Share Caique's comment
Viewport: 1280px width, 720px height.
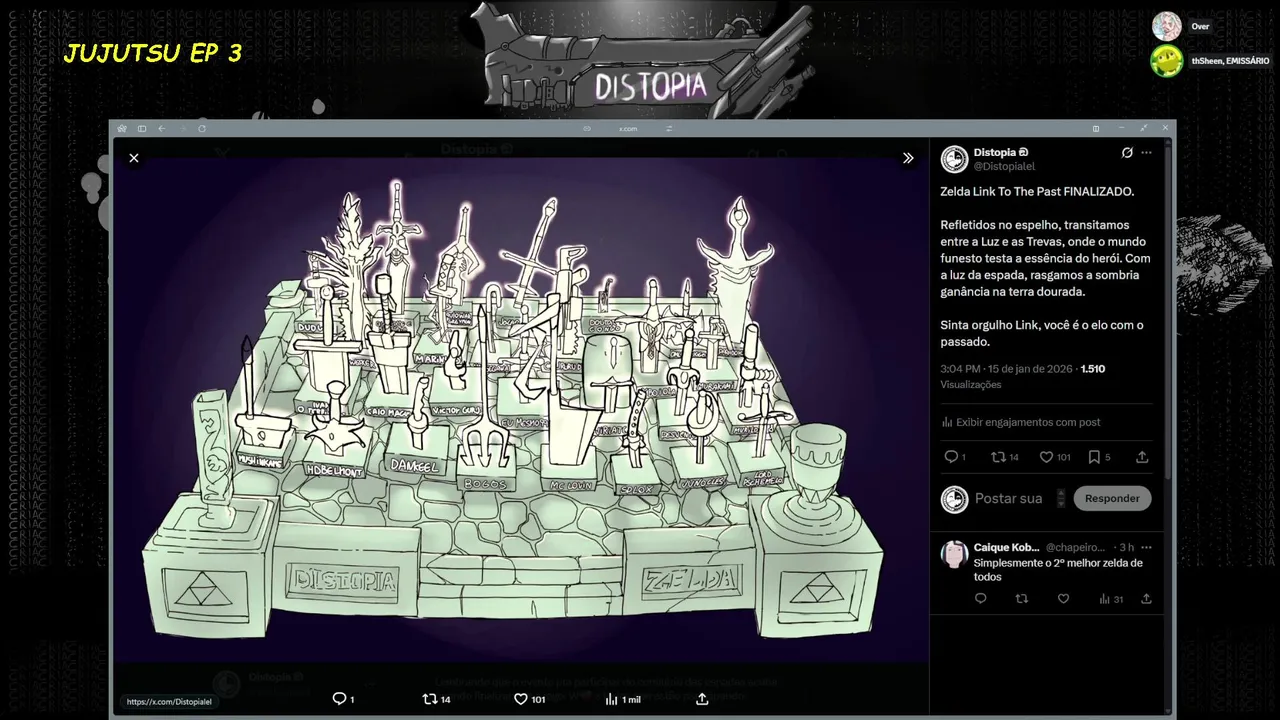(x=1146, y=599)
